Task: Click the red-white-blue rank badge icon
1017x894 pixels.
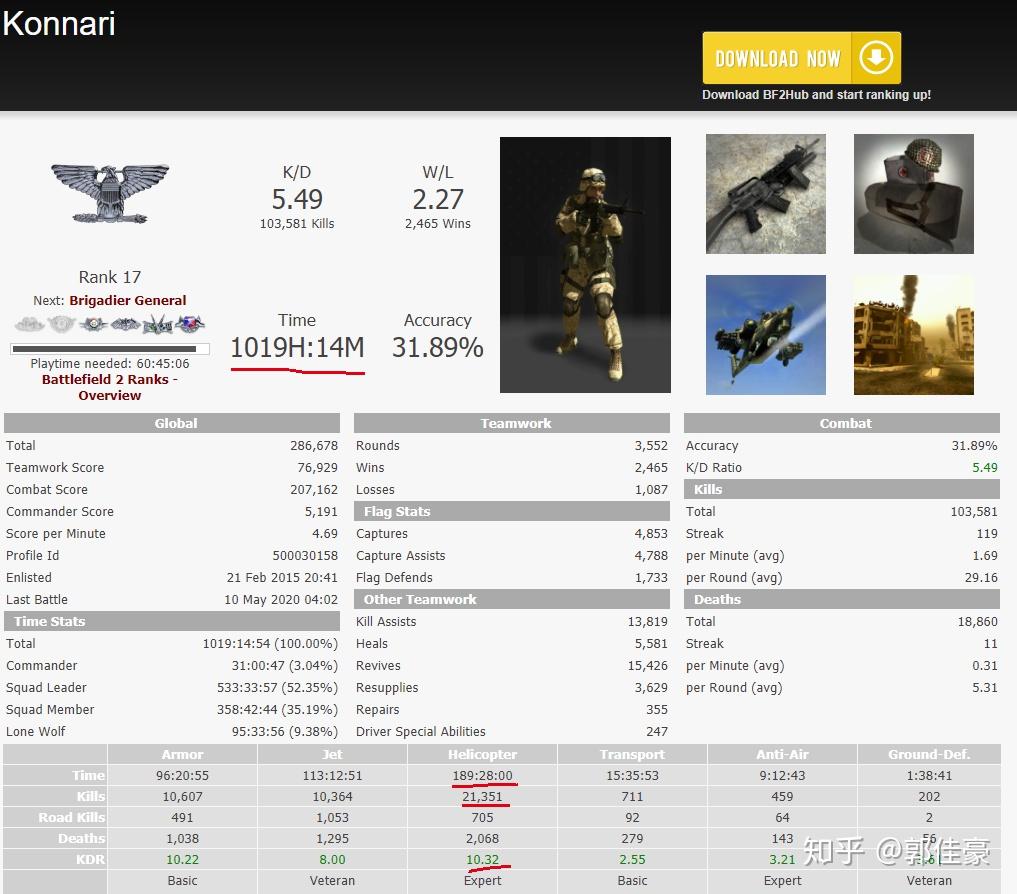Action: coord(190,323)
